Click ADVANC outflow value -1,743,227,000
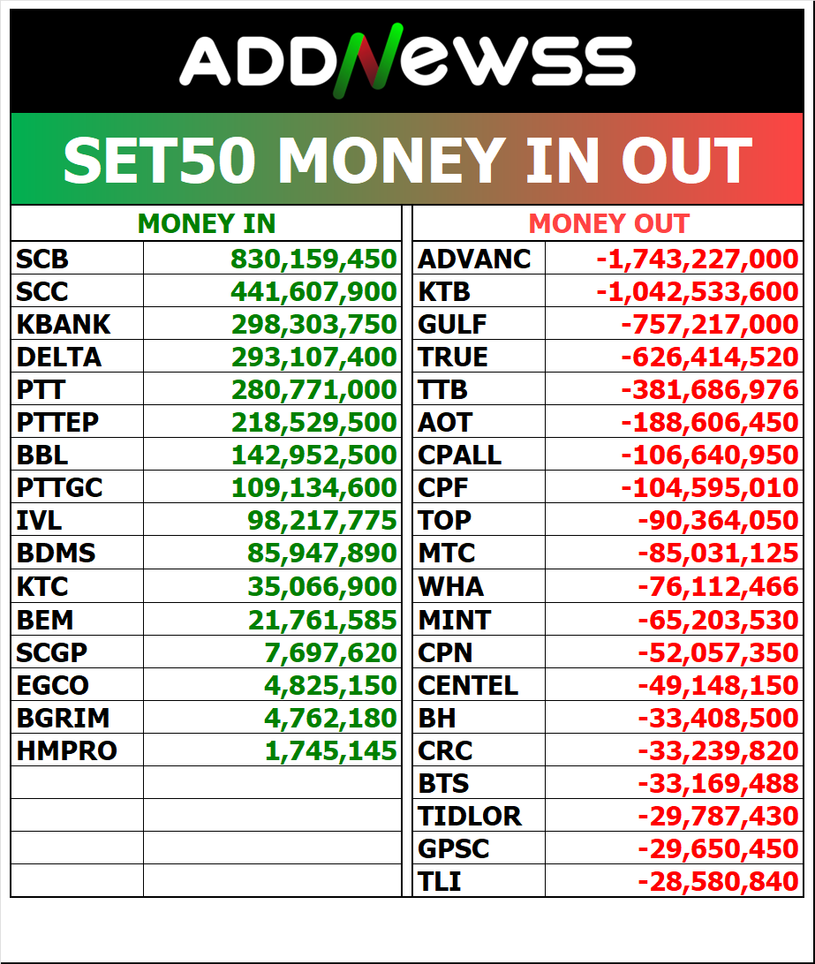 point(697,259)
